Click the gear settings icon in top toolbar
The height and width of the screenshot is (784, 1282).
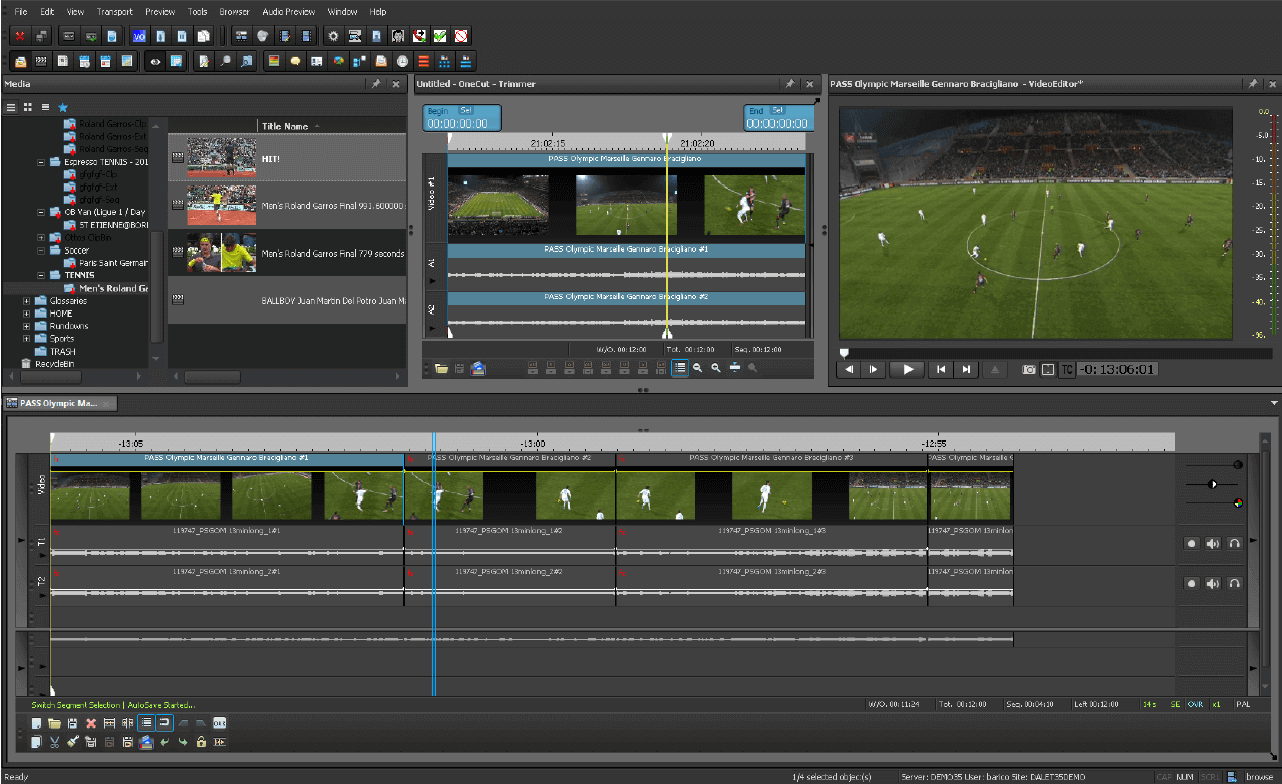(334, 36)
